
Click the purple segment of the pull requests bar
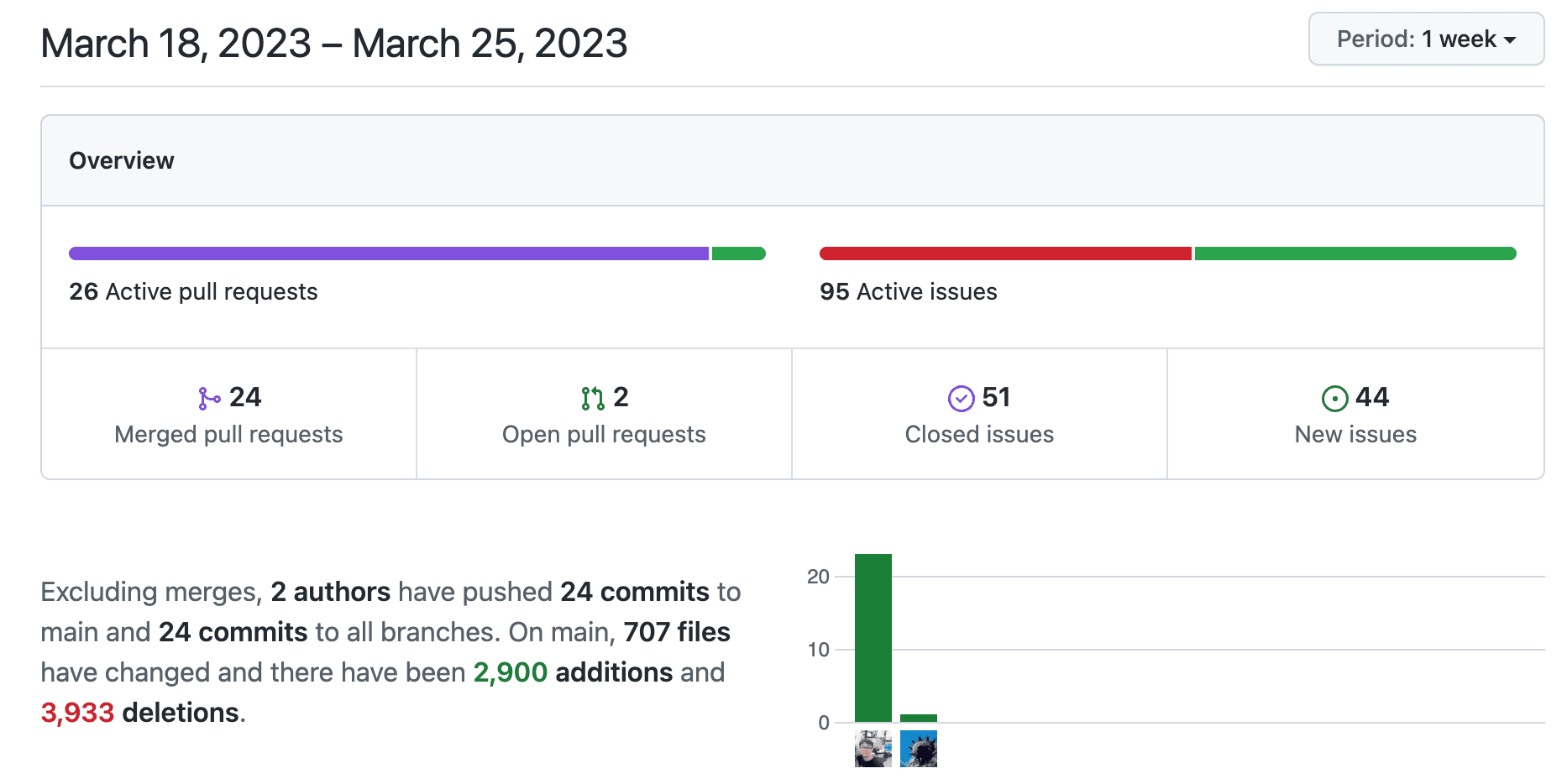coord(388,253)
